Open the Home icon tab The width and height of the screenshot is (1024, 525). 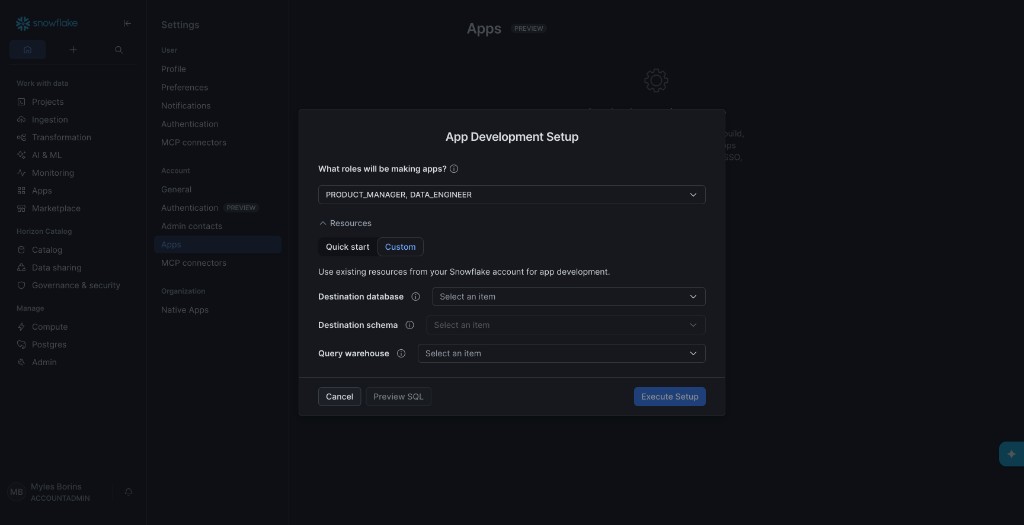pyautogui.click(x=27, y=50)
